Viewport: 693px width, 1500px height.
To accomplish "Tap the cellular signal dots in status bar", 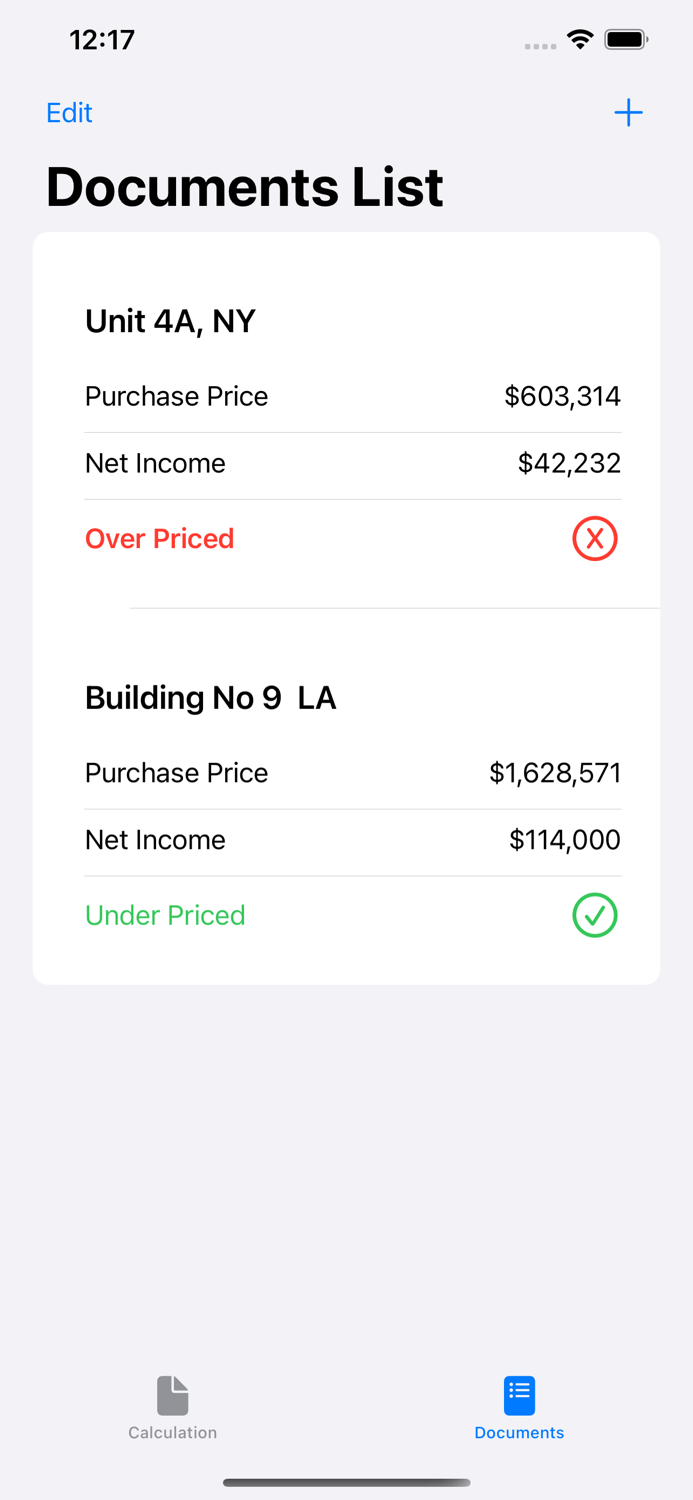I will point(540,46).
